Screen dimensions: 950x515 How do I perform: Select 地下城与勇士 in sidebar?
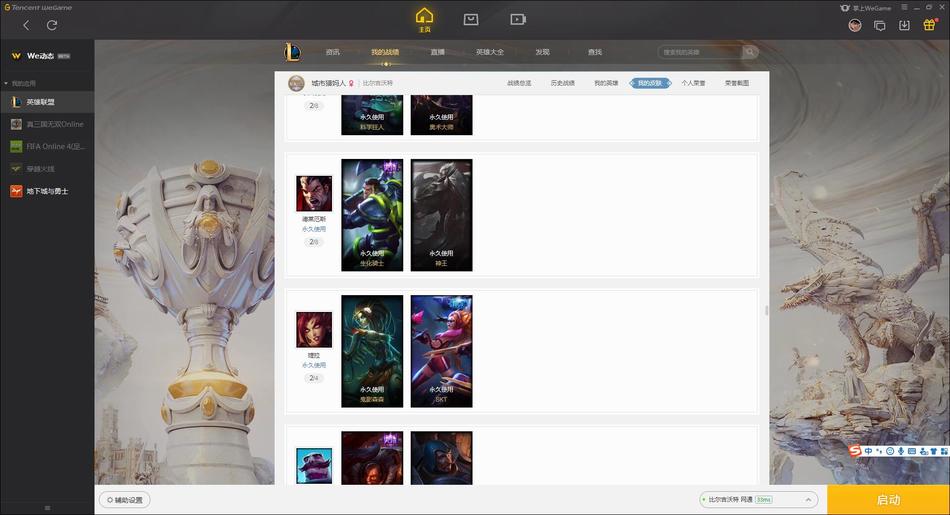(47, 191)
